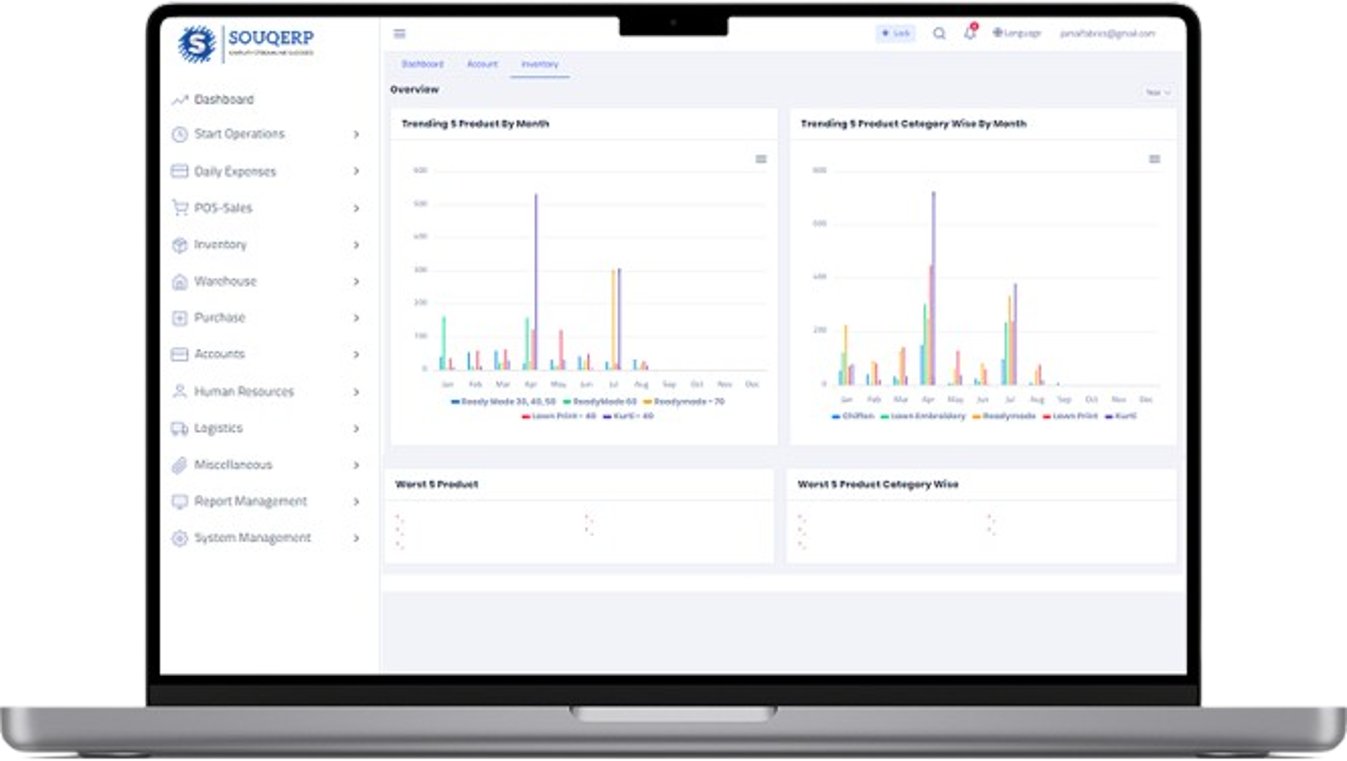Toggle the Lock switch in top bar
Viewport: 1347px width, 761px height.
[893, 33]
